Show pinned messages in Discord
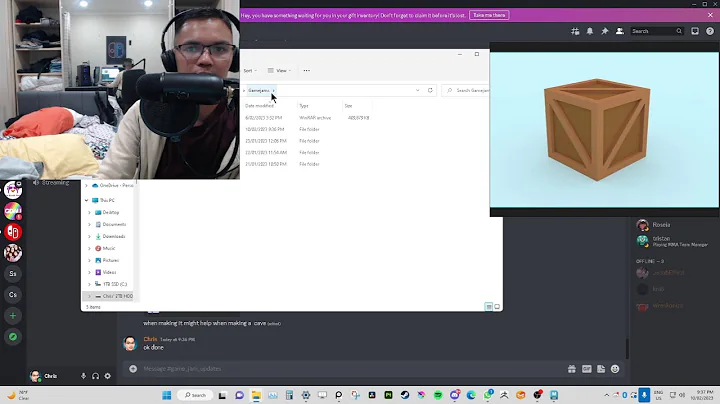Image resolution: width=720 pixels, height=404 pixels. (x=605, y=31)
